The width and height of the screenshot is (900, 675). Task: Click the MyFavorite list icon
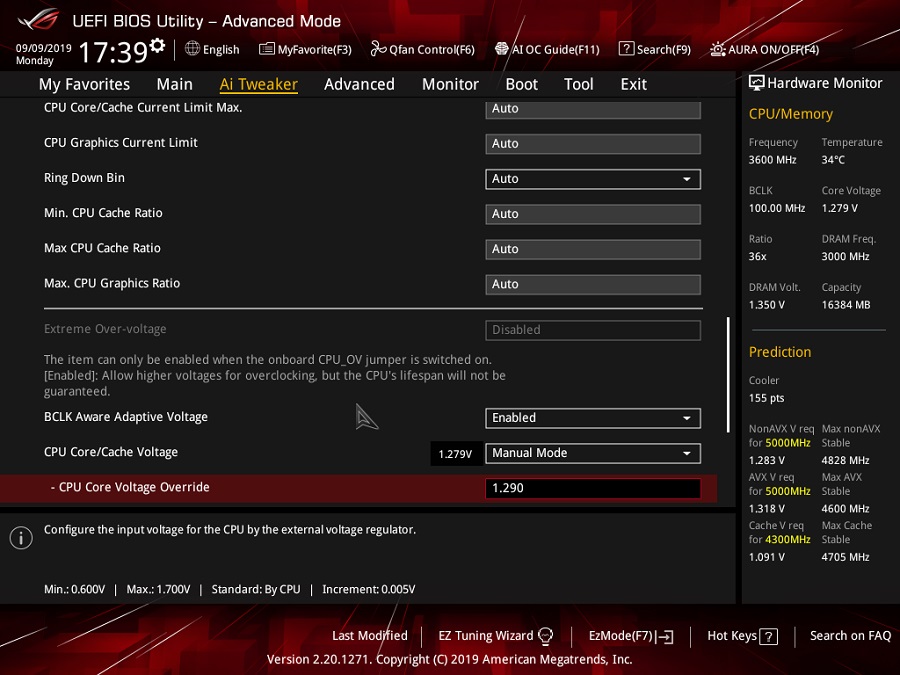click(267, 49)
